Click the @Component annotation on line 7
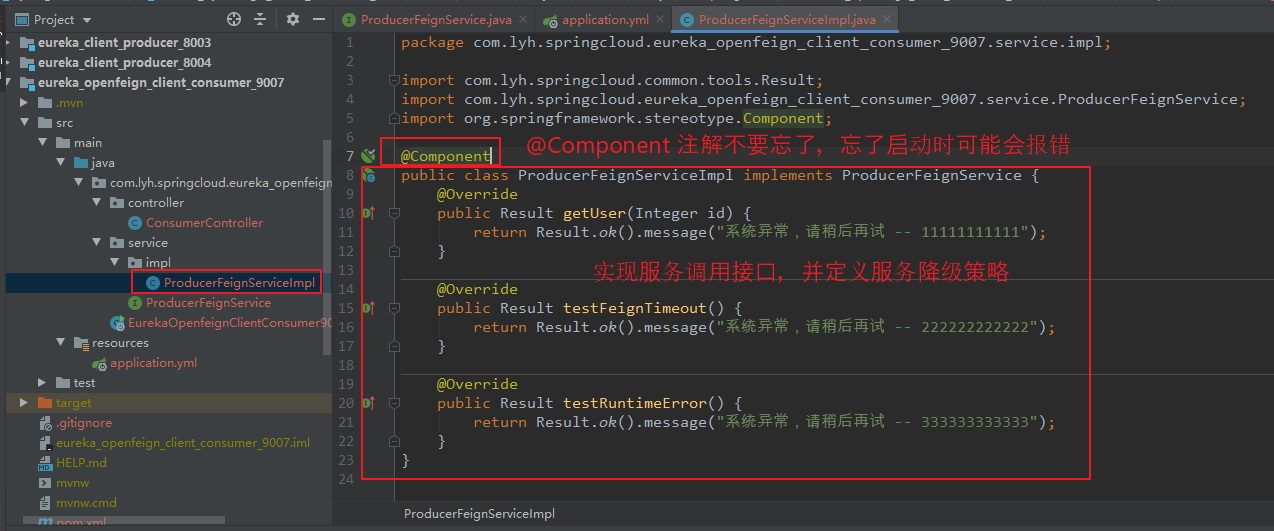This screenshot has height=531, width=1274. click(446, 156)
